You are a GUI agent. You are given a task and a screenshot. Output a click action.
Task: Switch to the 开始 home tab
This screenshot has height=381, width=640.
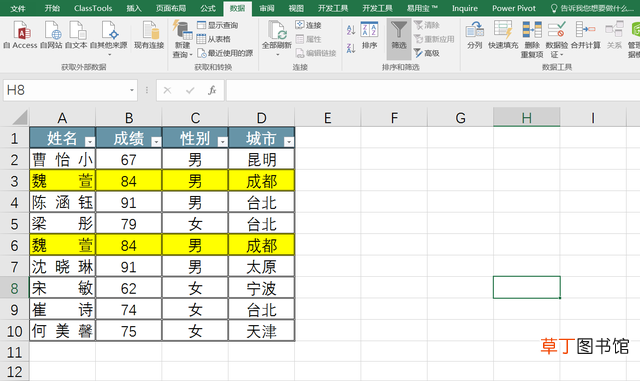(x=52, y=8)
